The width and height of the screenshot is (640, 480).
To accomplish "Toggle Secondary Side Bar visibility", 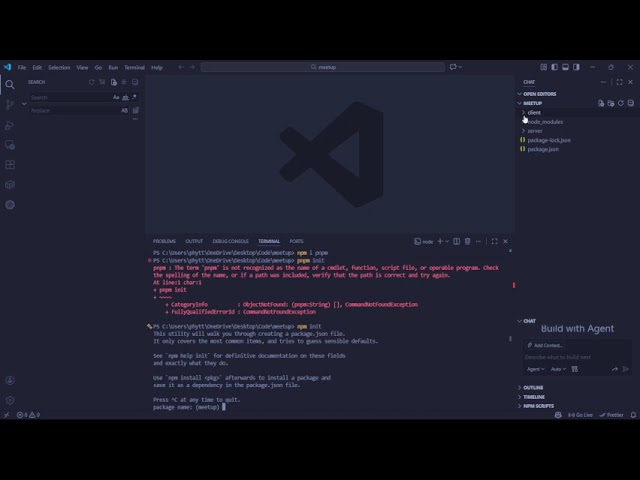I will coord(576,67).
